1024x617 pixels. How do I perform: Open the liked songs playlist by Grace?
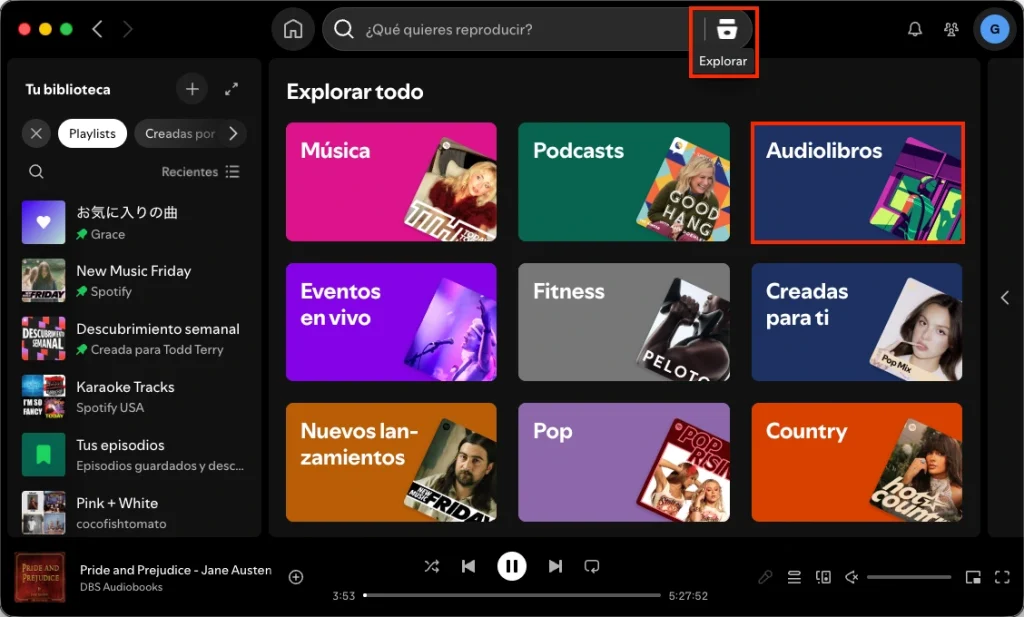134,222
